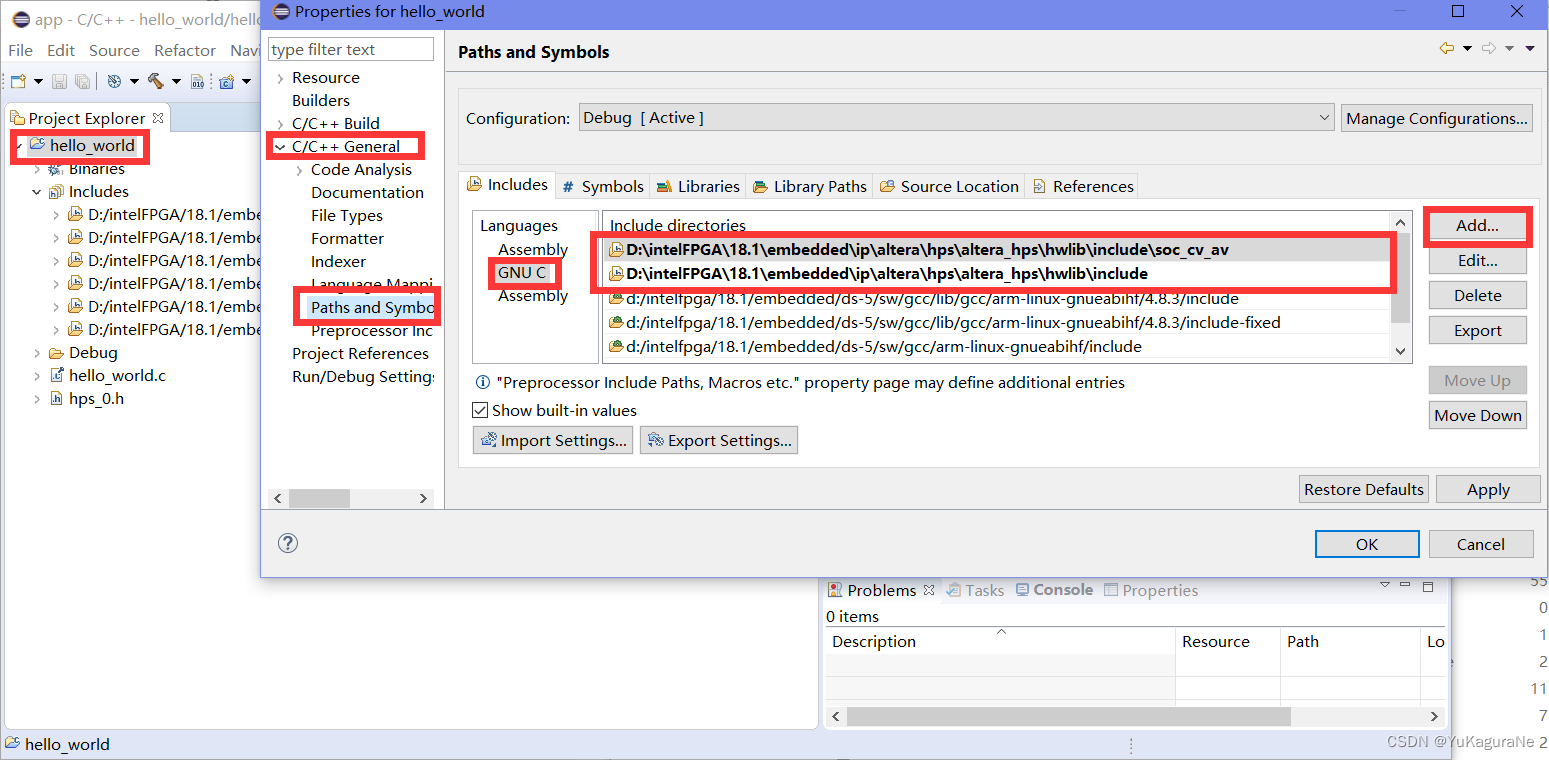Viewport: 1549px width, 760px height.
Task: Open the dialog view menu dropdown arrow
Action: click(x=1530, y=48)
